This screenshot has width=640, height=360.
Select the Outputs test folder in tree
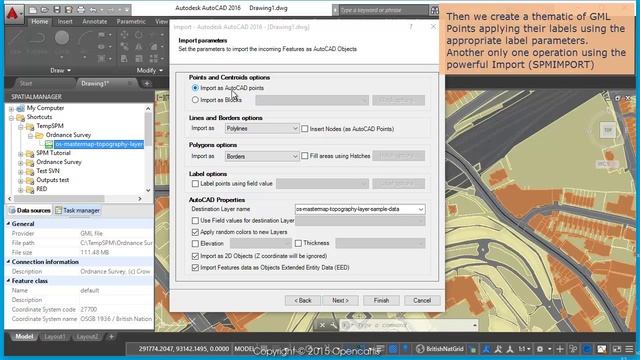click(x=53, y=180)
